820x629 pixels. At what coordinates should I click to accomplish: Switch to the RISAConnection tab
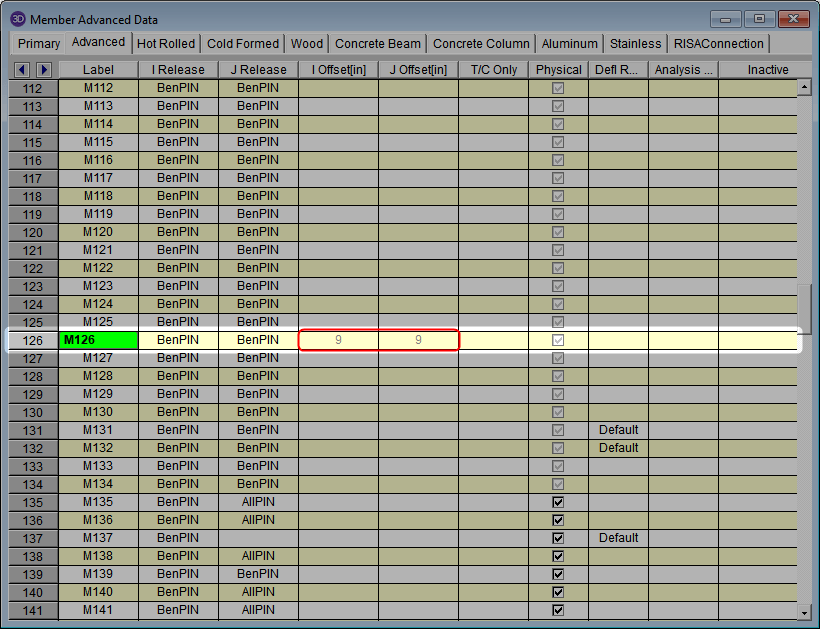click(718, 44)
